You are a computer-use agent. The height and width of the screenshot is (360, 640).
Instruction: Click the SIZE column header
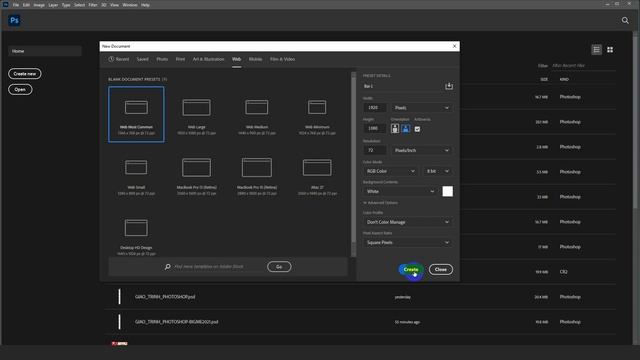tap(544, 79)
